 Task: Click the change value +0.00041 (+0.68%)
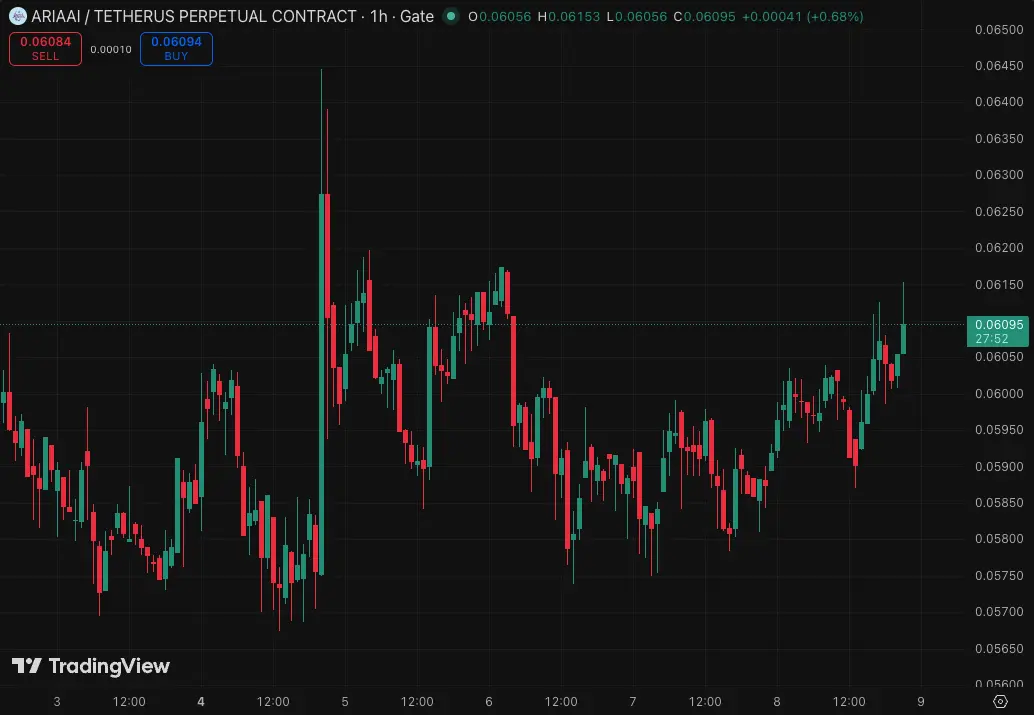(x=803, y=16)
